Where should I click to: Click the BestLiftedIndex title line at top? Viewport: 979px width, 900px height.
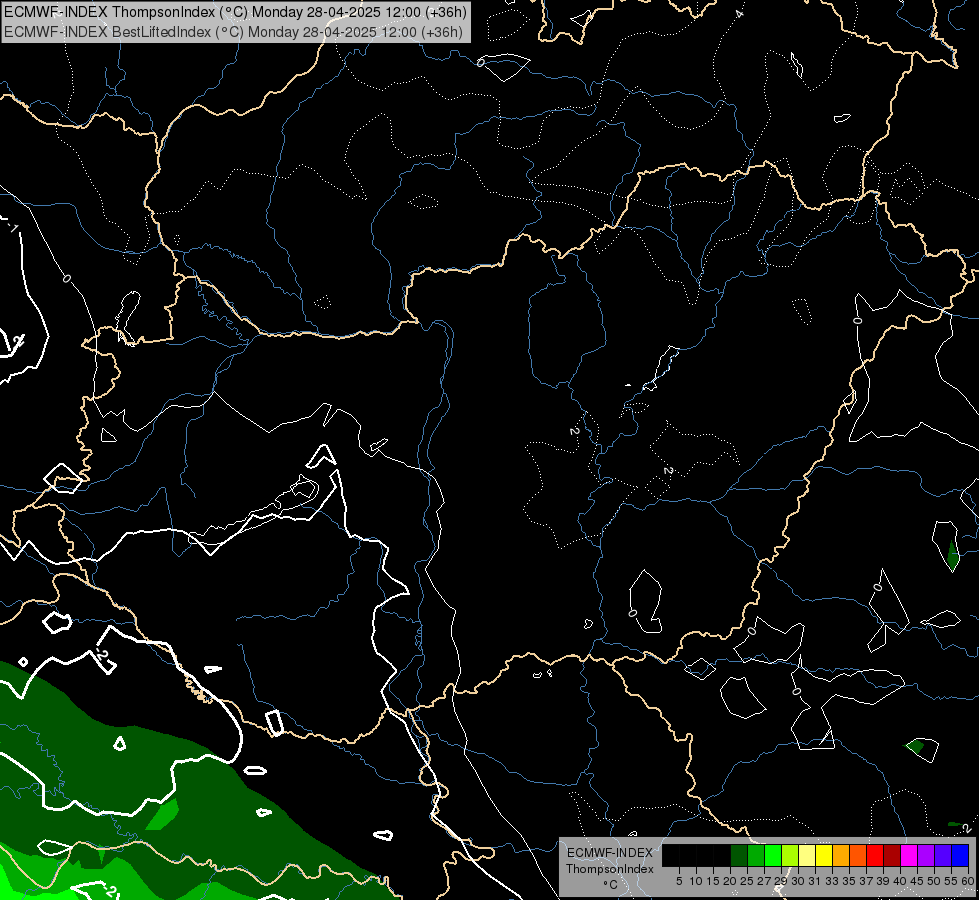[x=234, y=32]
